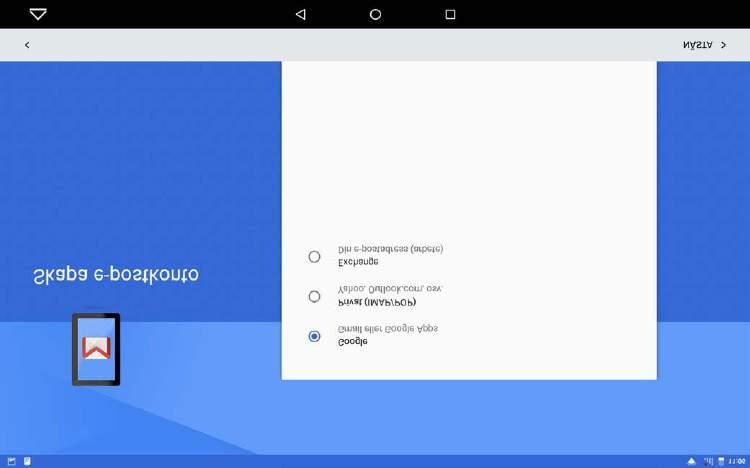Tap the downward triangle icon in the black bar
Viewport: 750px width, 468px height.
(38, 14)
